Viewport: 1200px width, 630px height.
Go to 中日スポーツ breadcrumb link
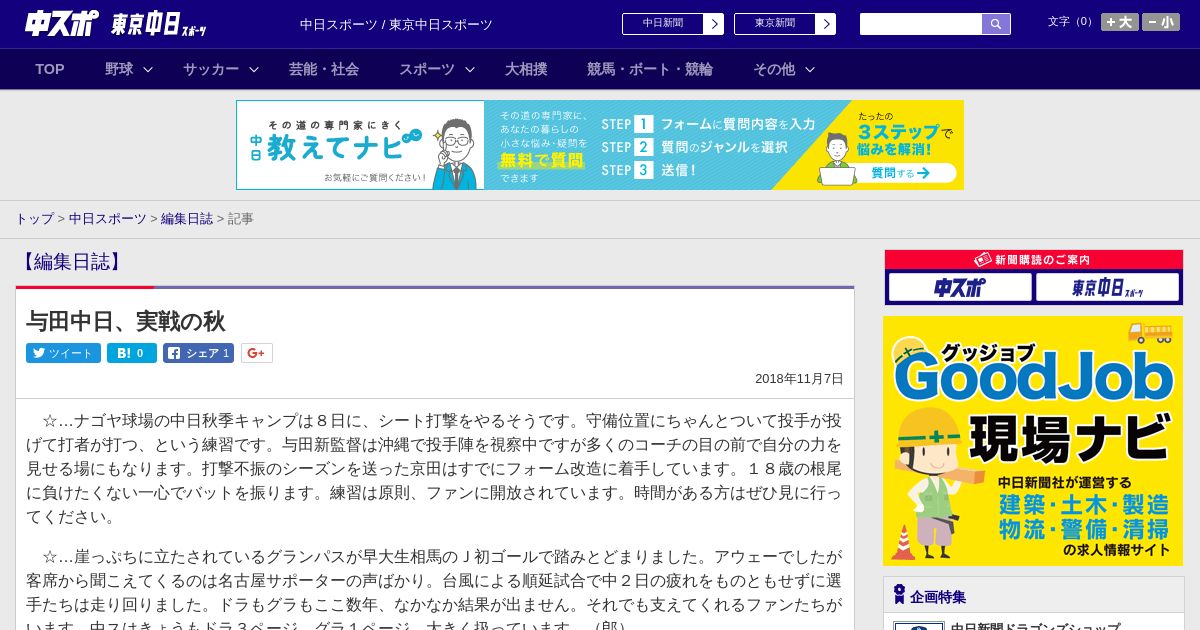(108, 219)
